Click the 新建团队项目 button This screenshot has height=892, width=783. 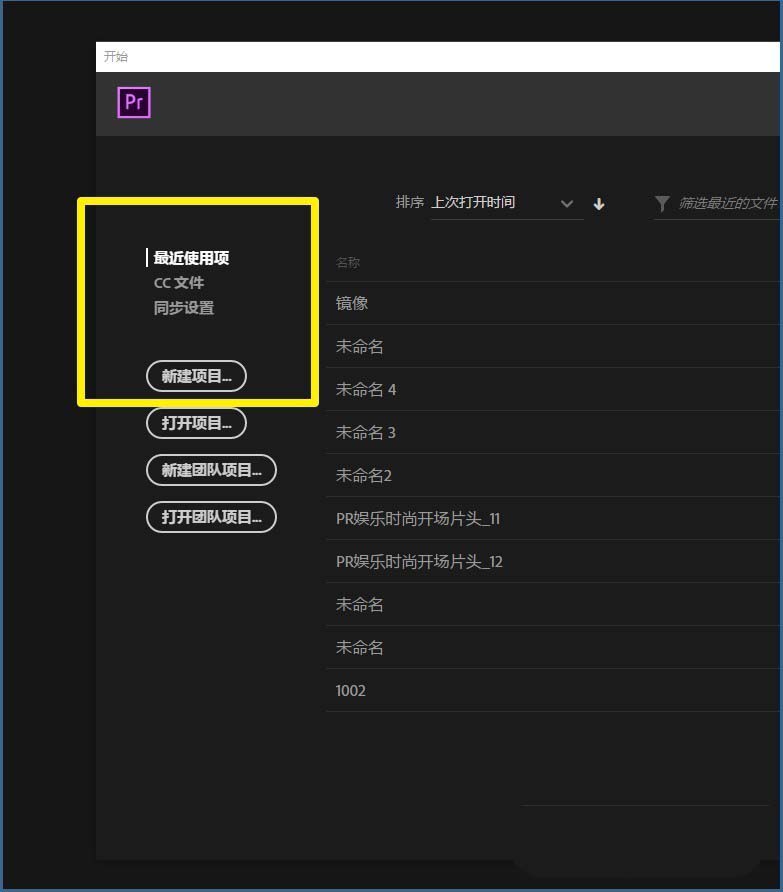pos(211,470)
